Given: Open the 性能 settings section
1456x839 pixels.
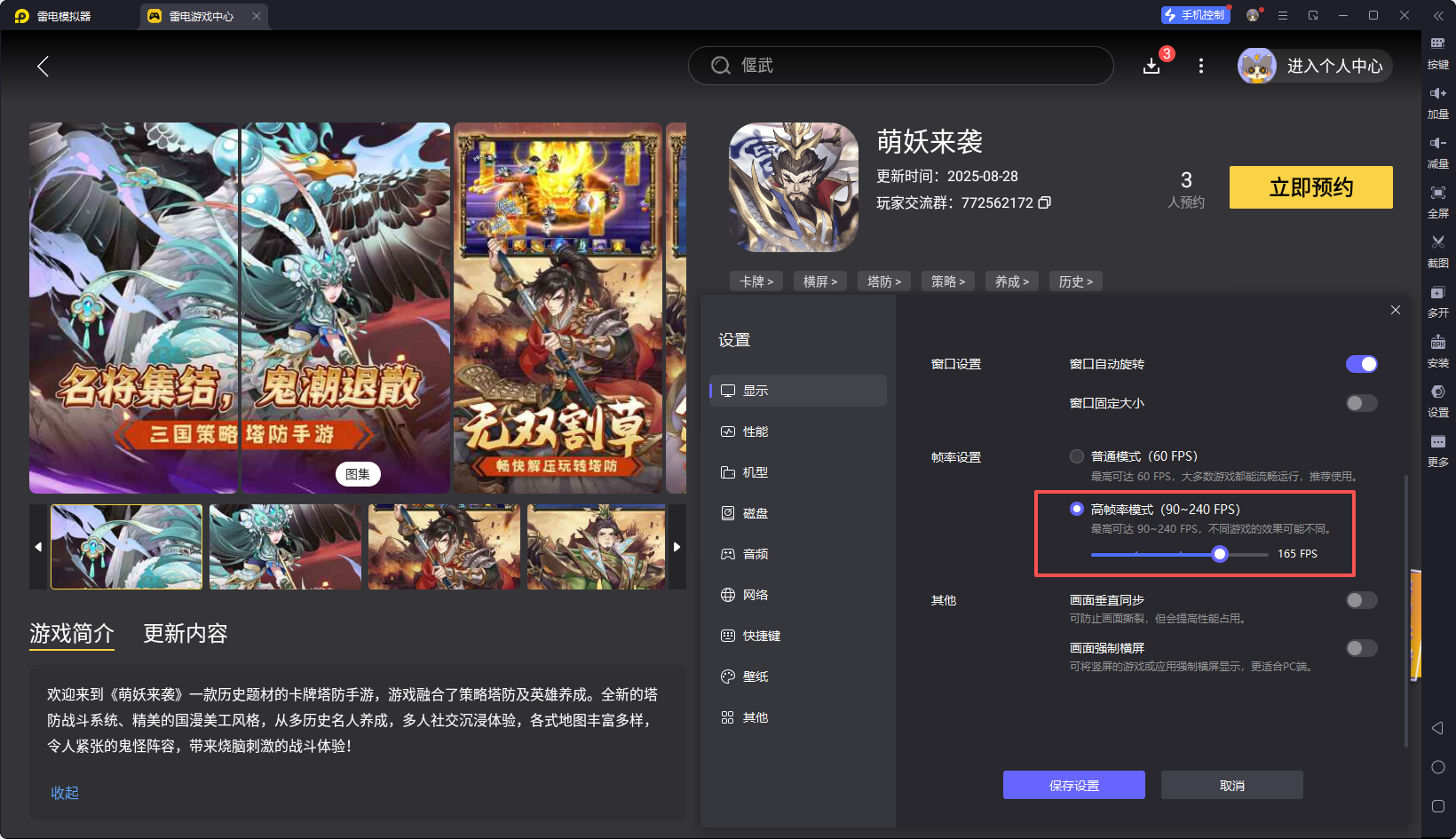Looking at the screenshot, I should tap(756, 431).
